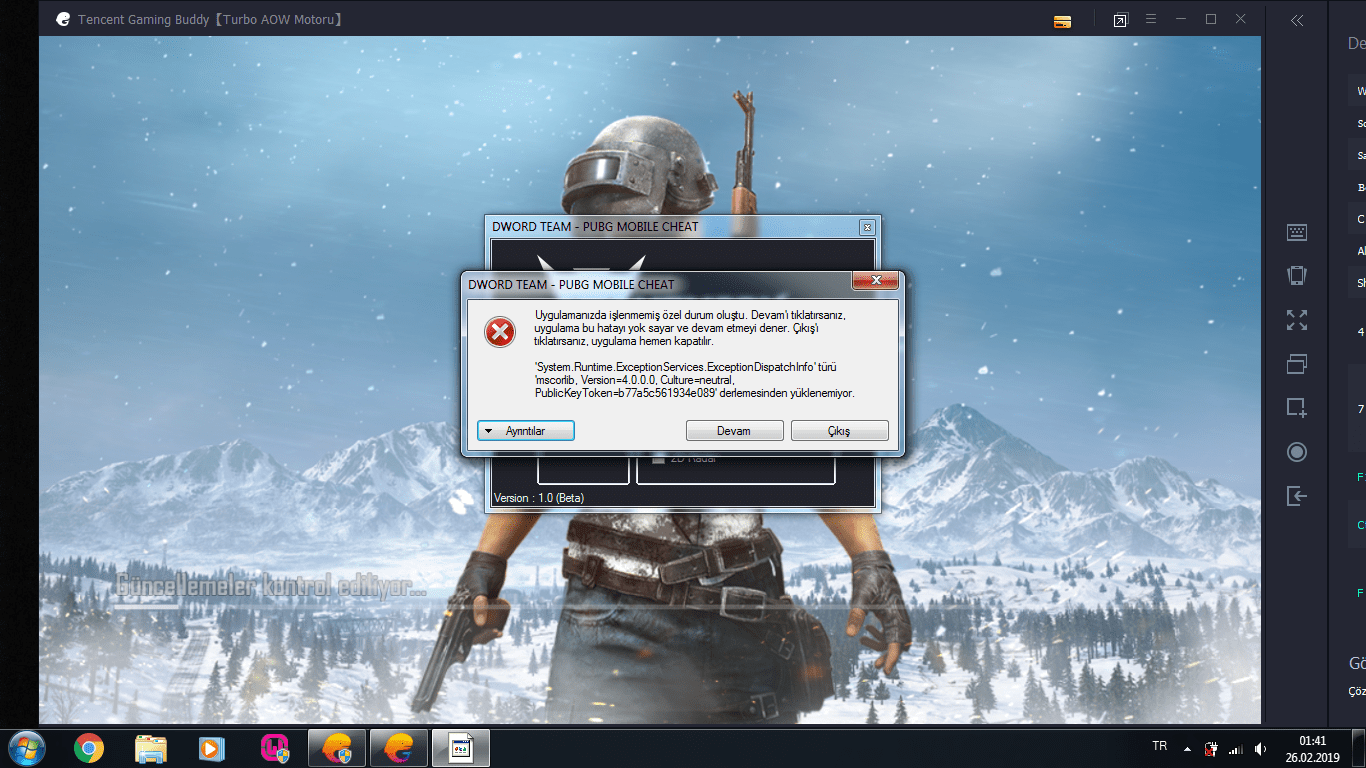Screen dimensions: 1366x768
Task: Open the media player from the taskbar
Action: 211,748
